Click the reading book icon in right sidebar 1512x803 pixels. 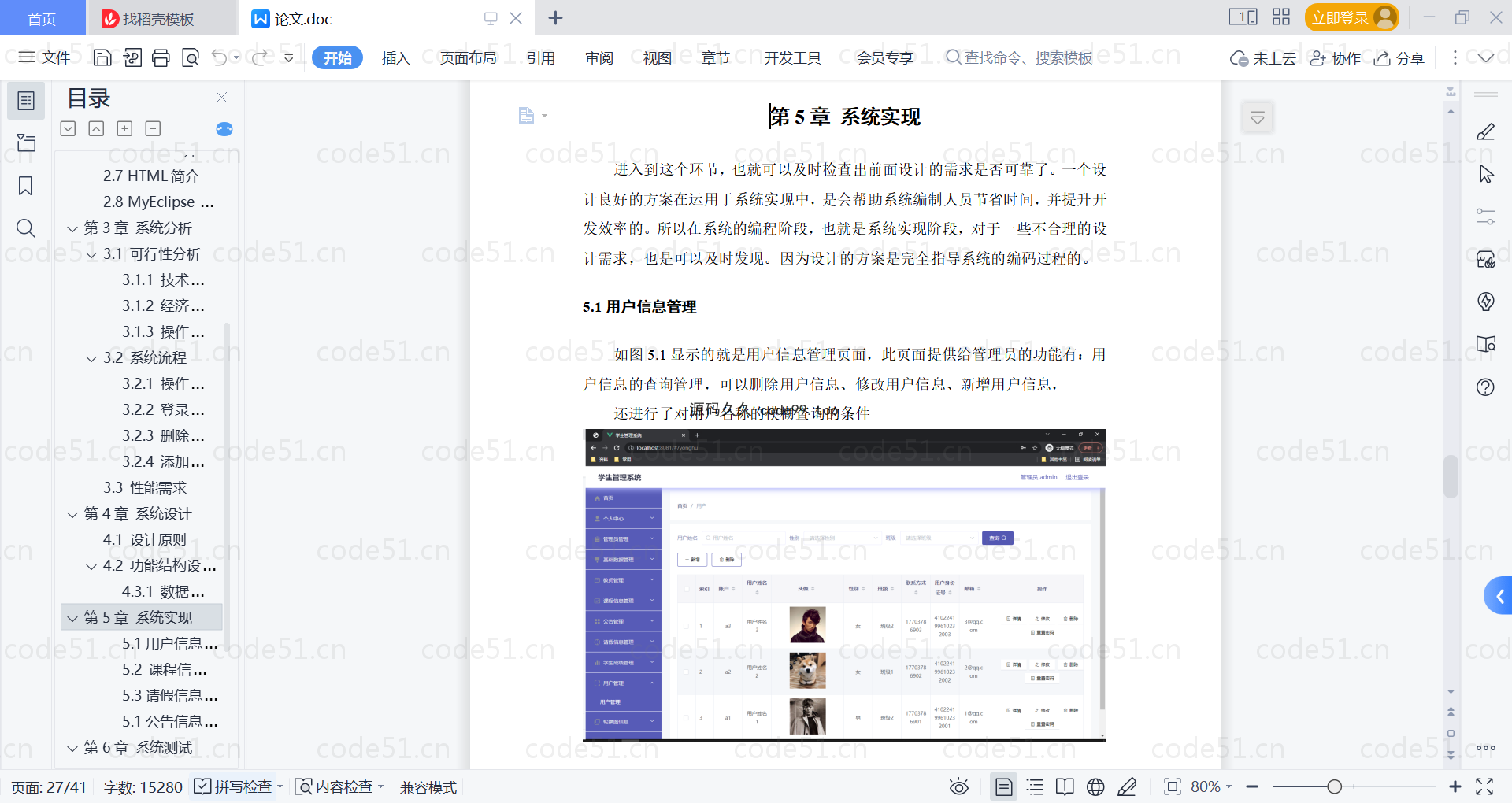tap(1486, 344)
